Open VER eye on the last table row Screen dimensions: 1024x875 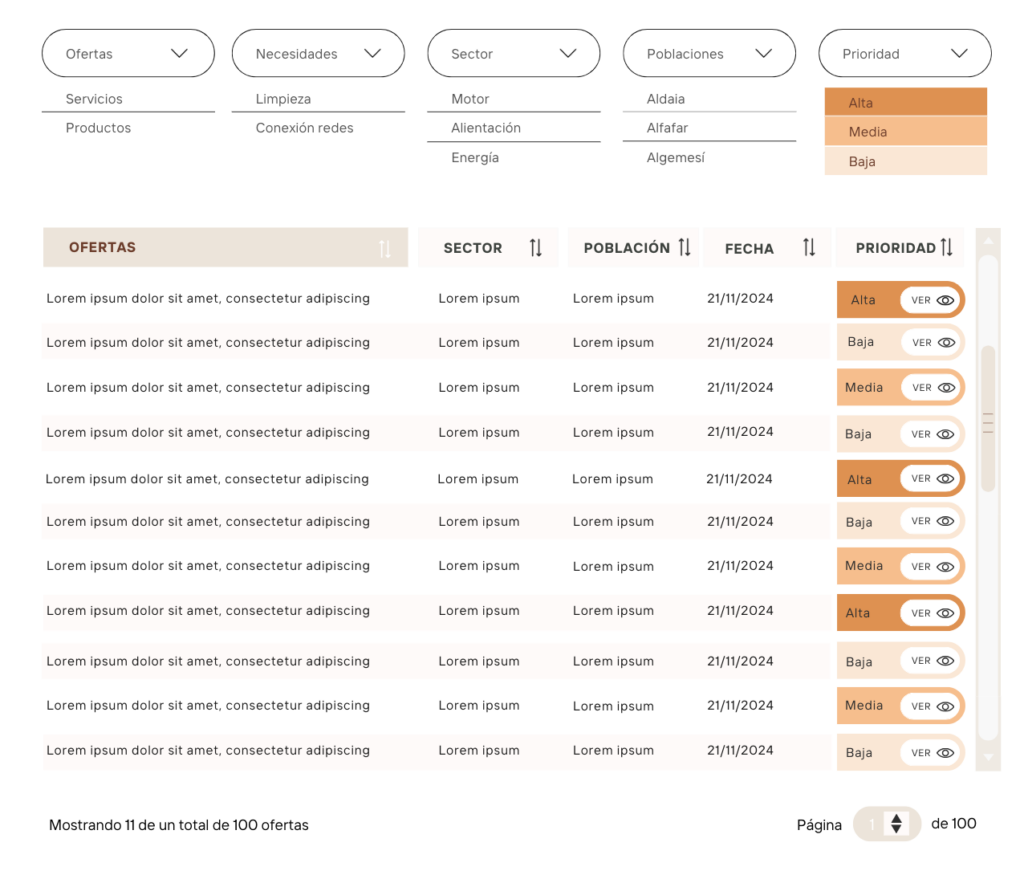(x=945, y=753)
